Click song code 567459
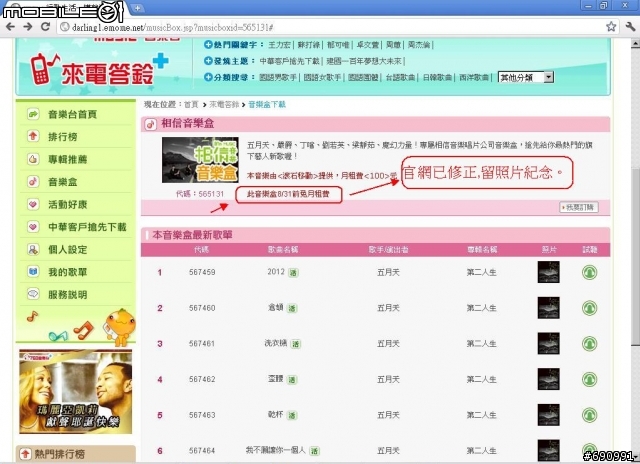 coord(202,272)
